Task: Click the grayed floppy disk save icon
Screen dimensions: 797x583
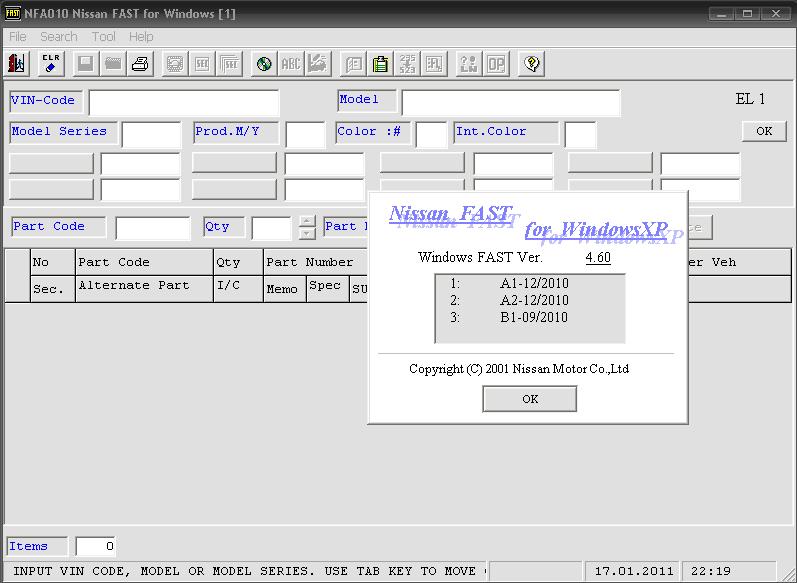Action: click(86, 64)
